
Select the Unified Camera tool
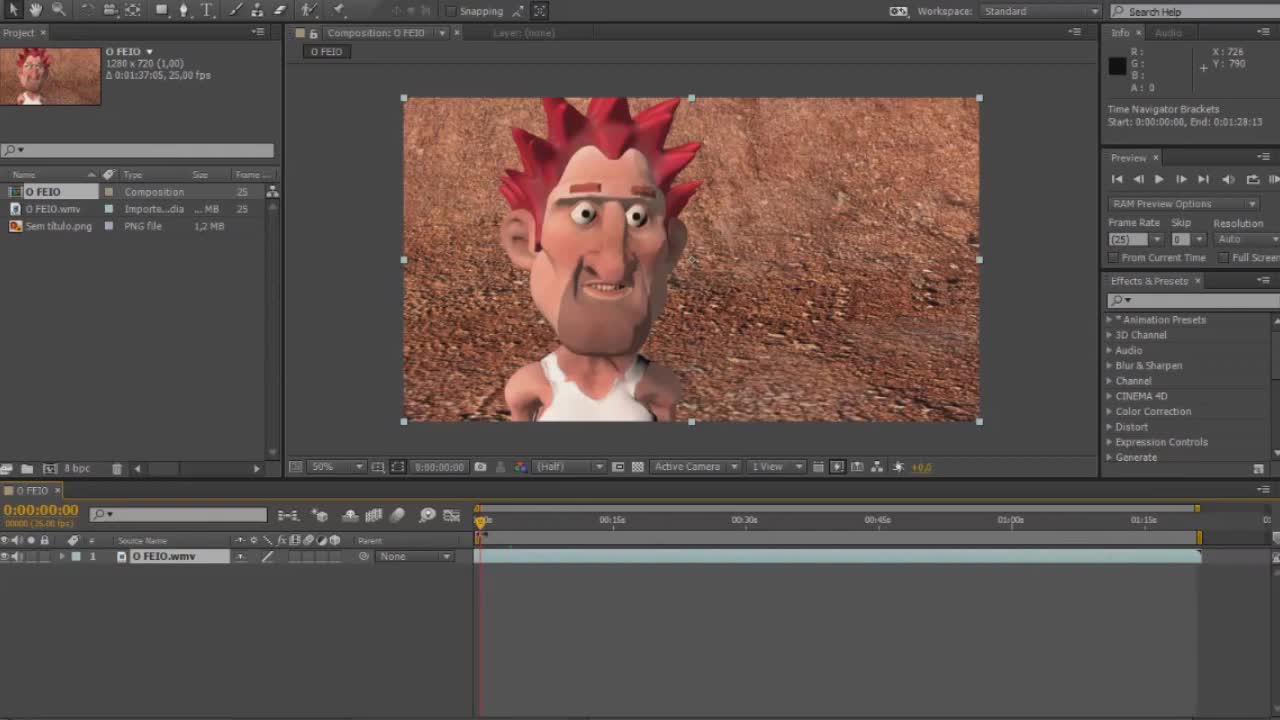point(110,10)
